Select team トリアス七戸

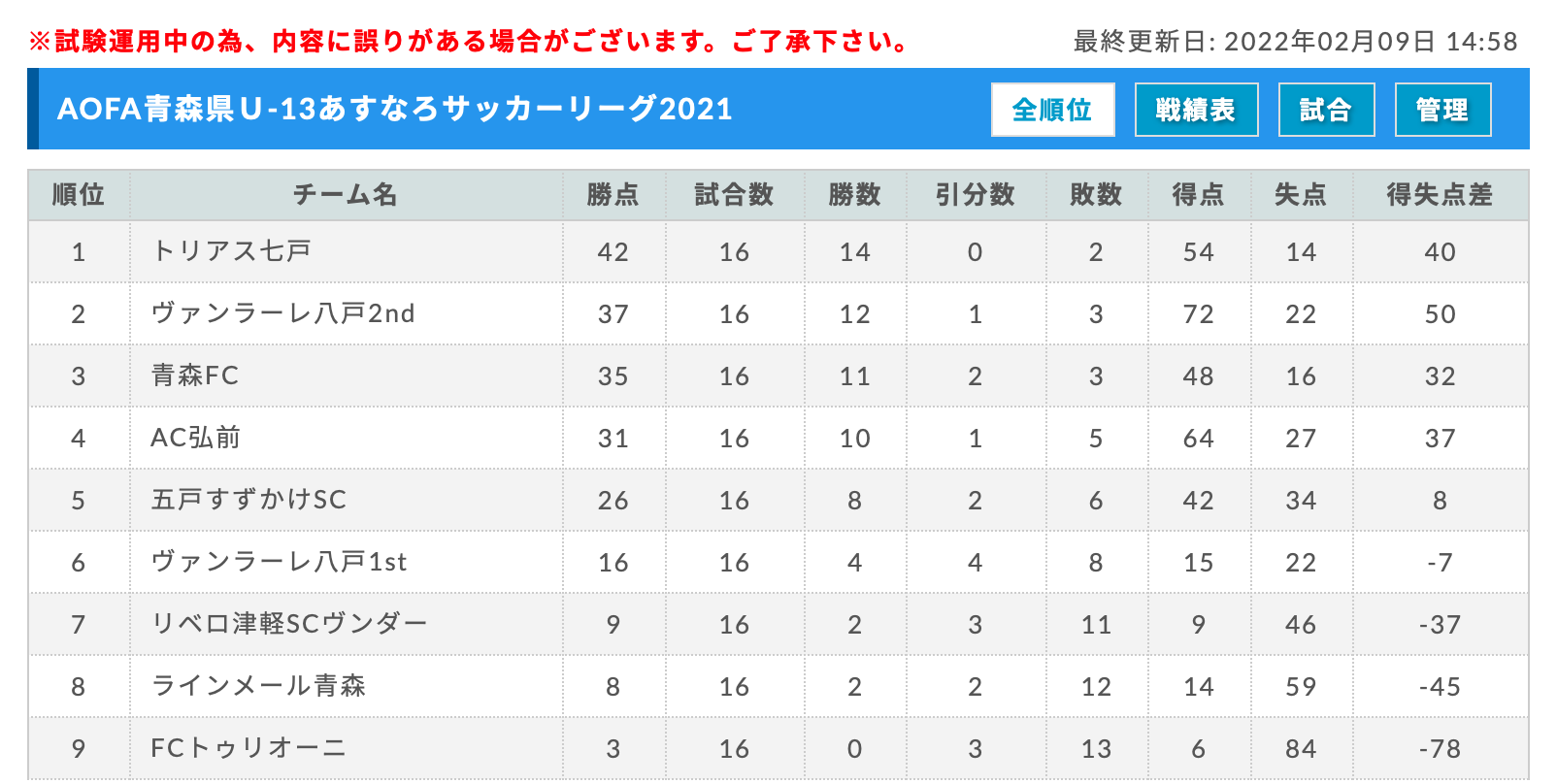[x=231, y=251]
